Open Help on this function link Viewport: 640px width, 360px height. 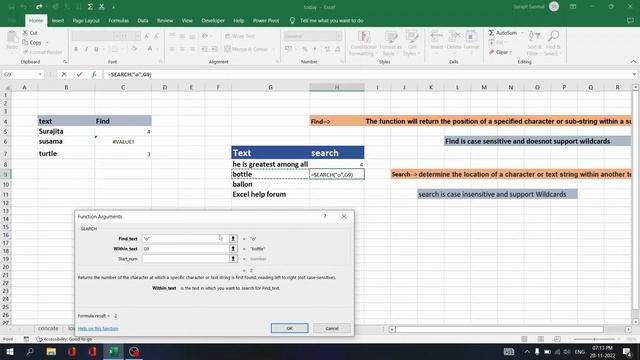(x=98, y=329)
